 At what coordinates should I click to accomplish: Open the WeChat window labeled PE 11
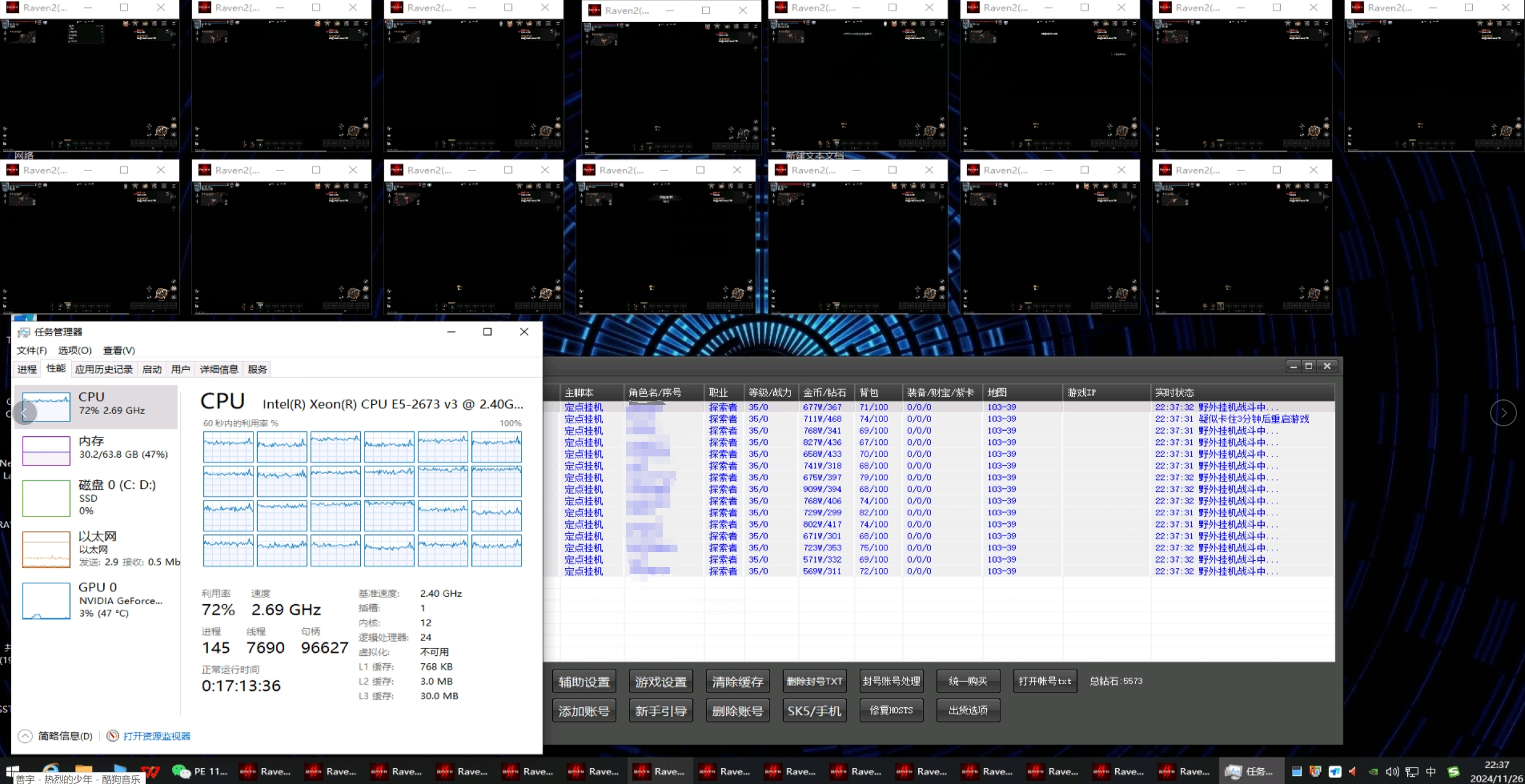199,771
